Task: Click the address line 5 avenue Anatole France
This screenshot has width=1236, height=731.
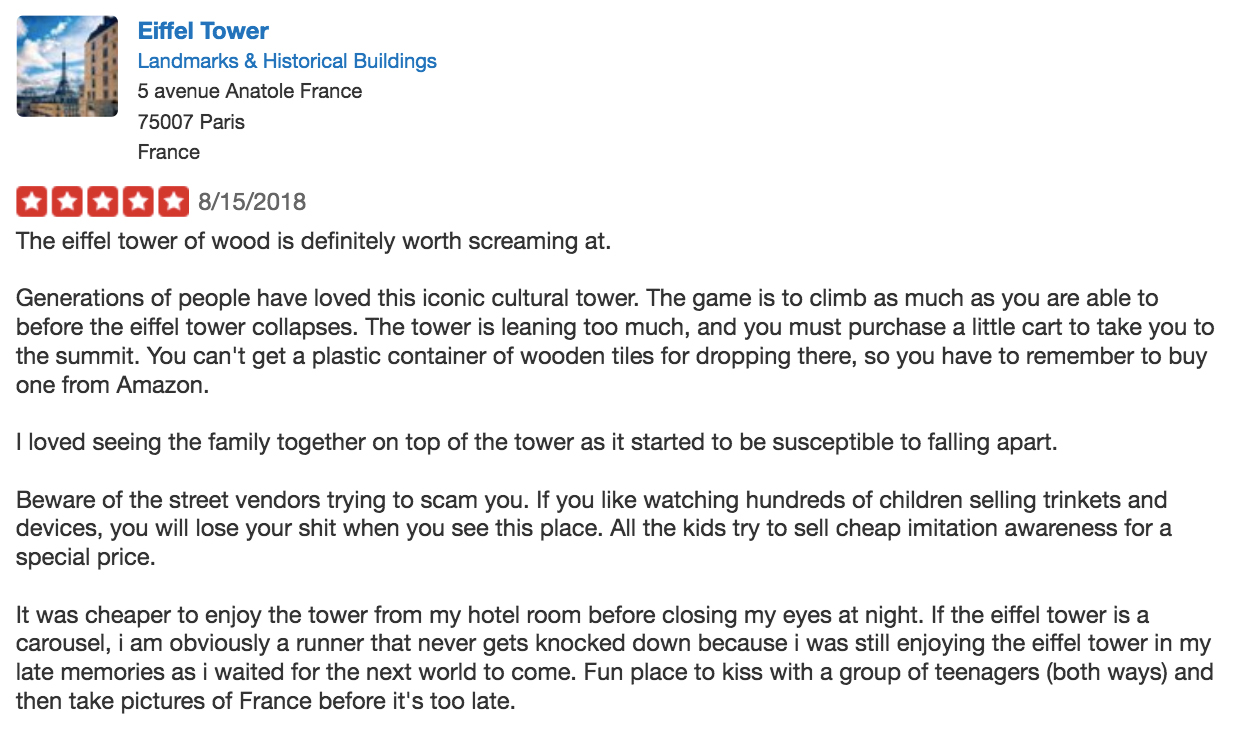Action: (x=250, y=91)
